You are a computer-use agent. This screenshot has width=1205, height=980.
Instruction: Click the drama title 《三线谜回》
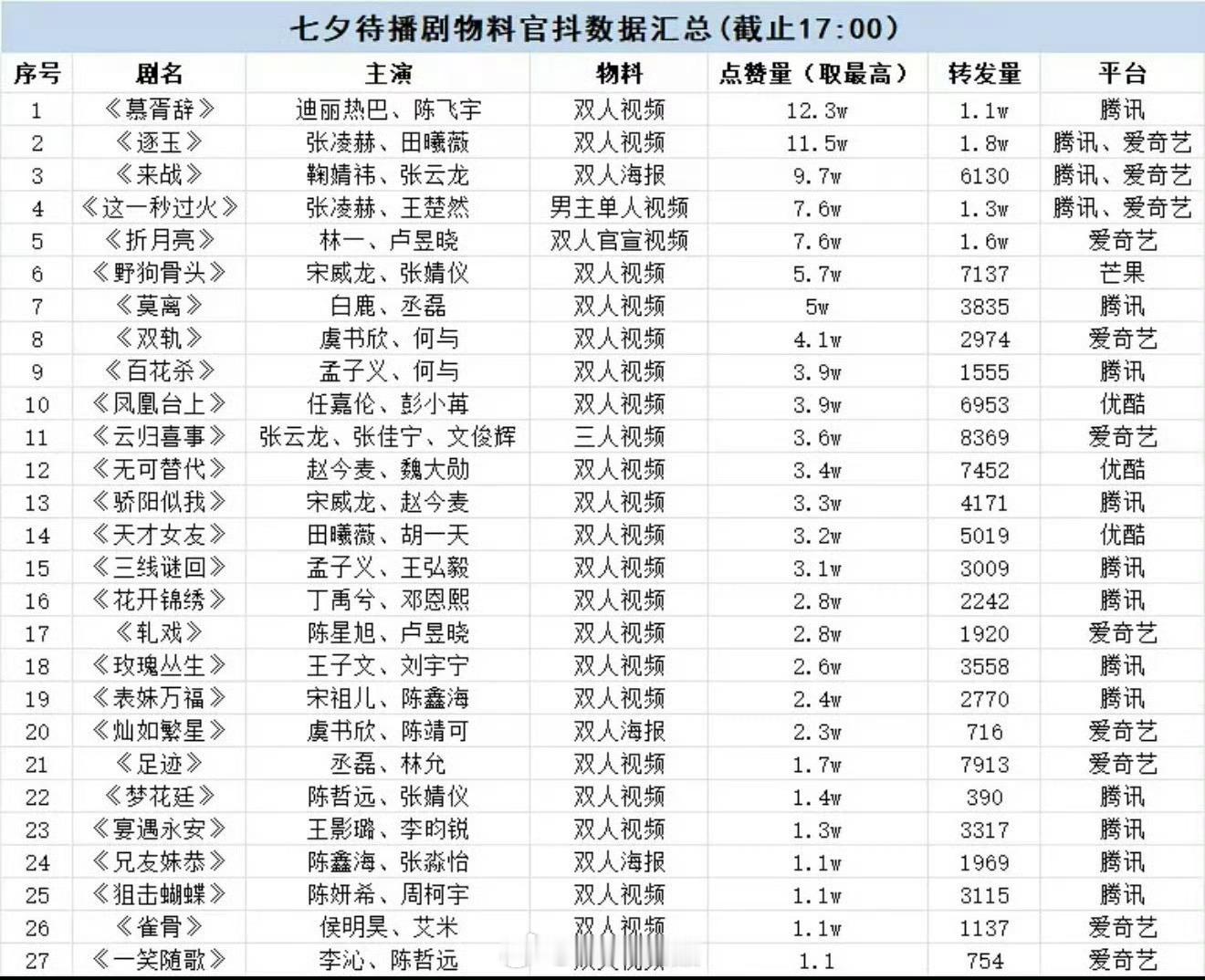[x=160, y=568]
